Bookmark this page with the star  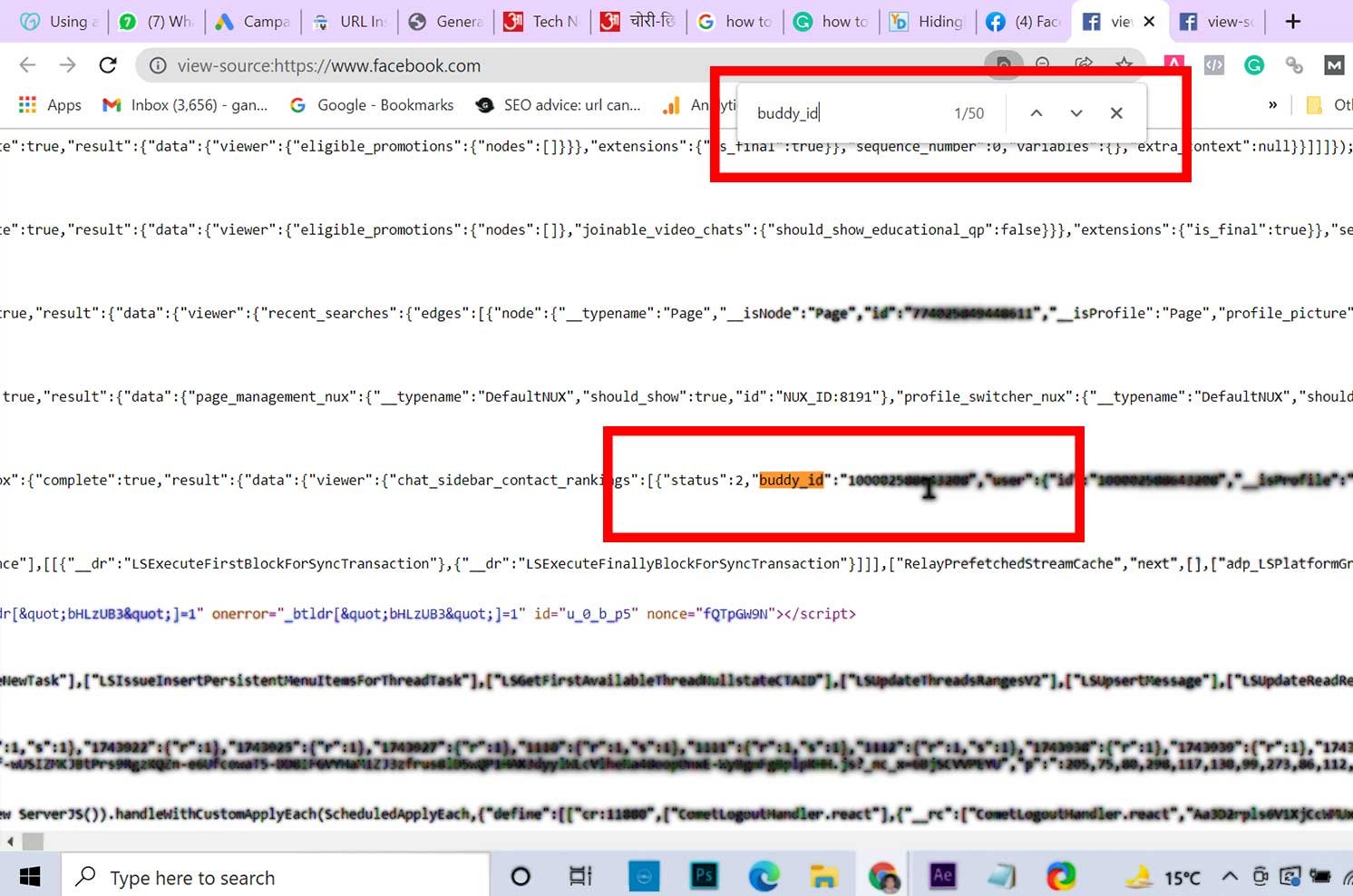click(1124, 63)
